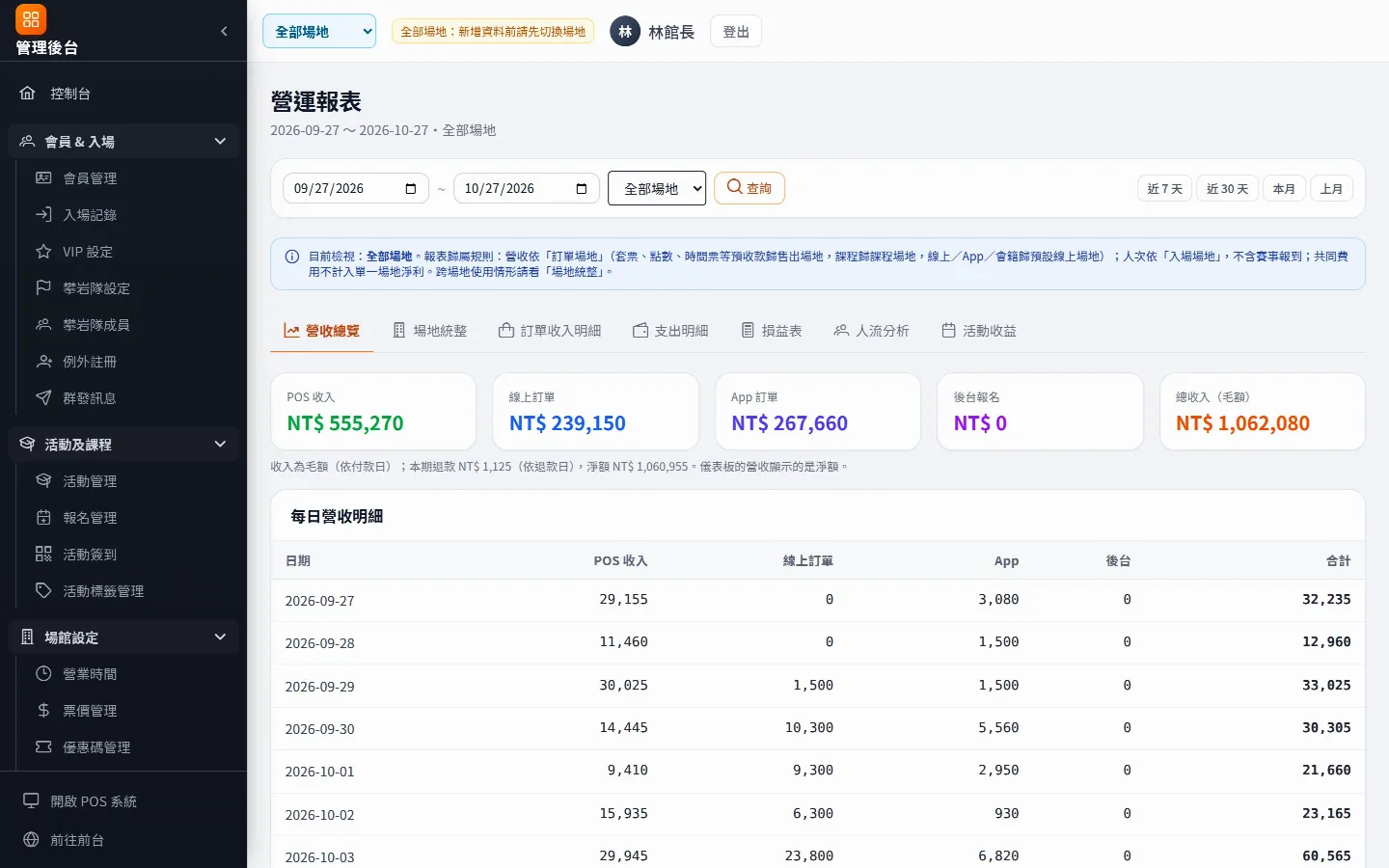Open 攀岩隊成員 in the sidebar

pos(127,325)
